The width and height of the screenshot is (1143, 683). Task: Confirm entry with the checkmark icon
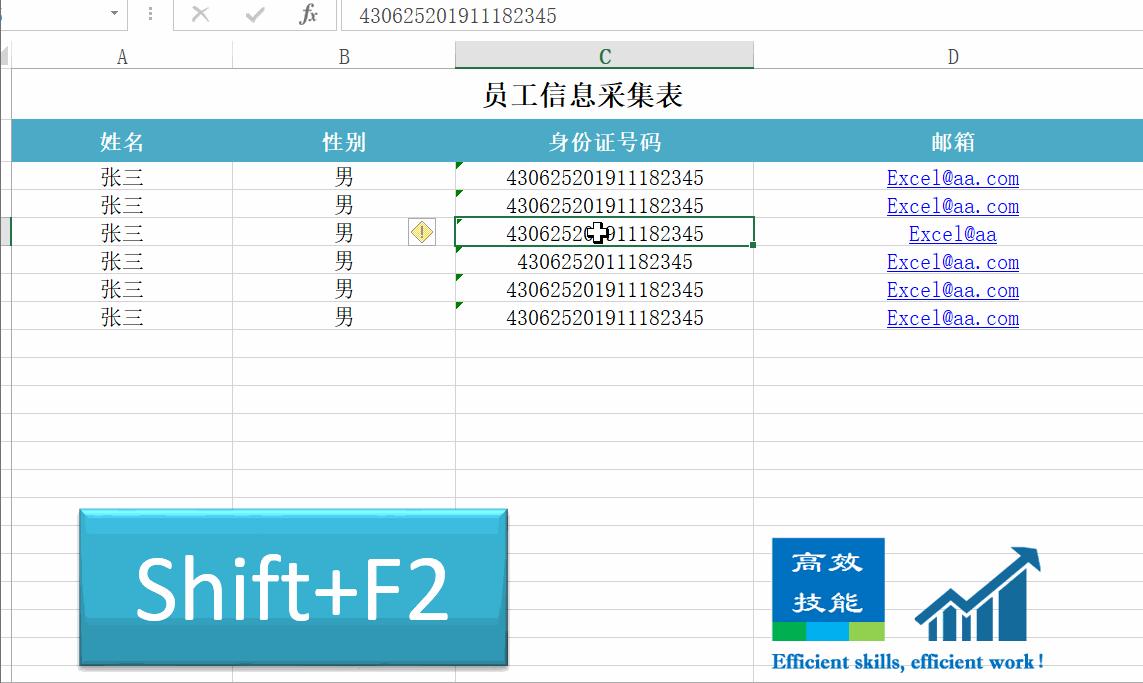point(252,16)
